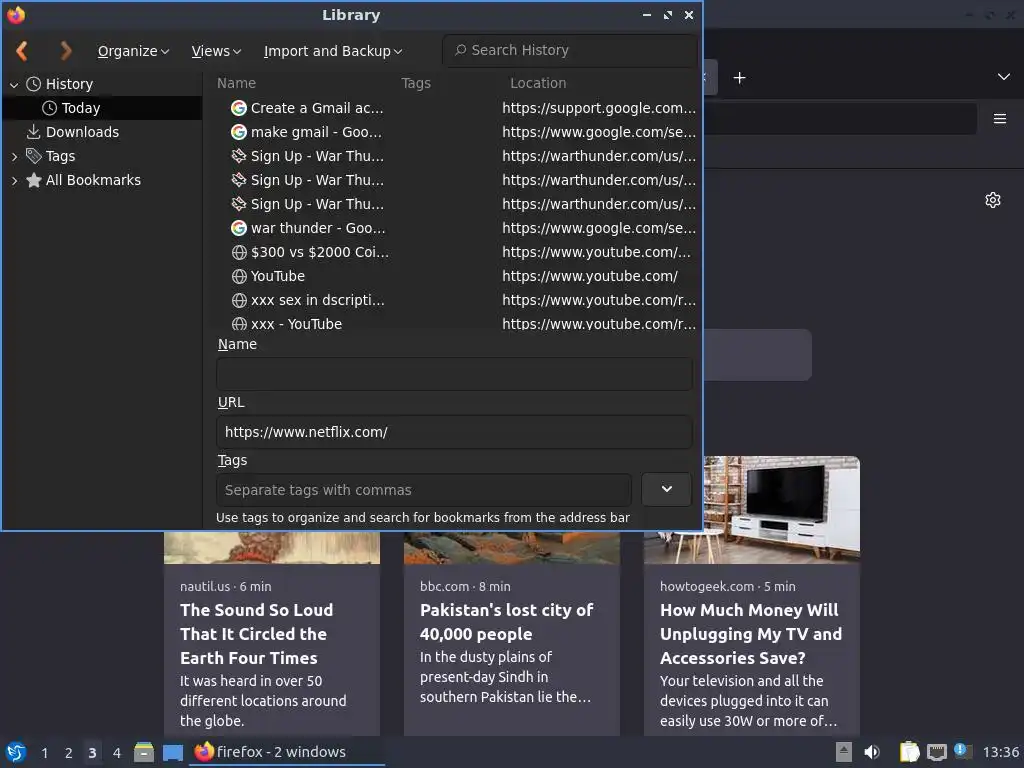1024x768 pixels.
Task: Select the Create a Gmail ac... history entry
Action: 317,108
